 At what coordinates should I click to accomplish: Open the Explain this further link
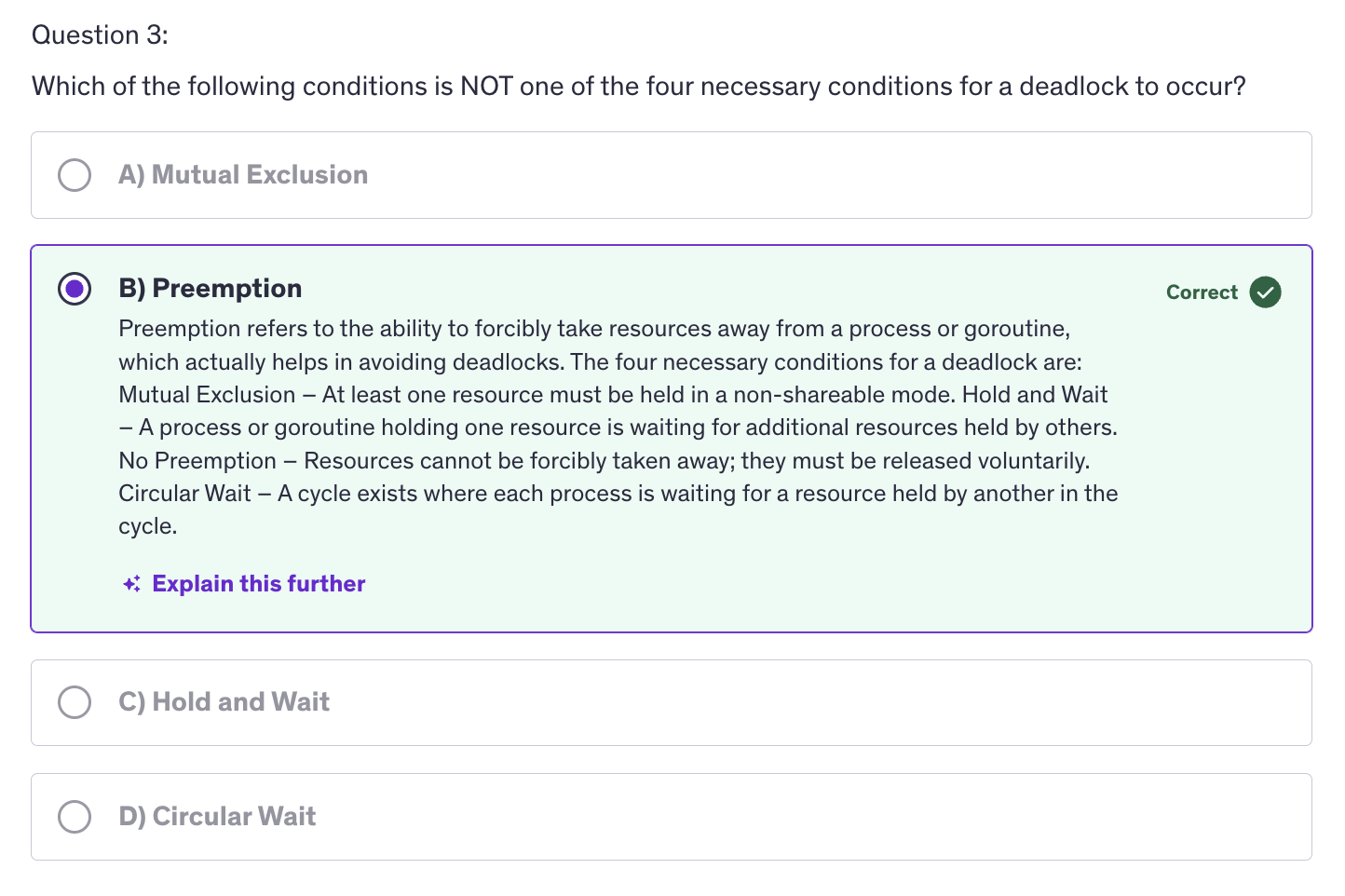tap(259, 584)
